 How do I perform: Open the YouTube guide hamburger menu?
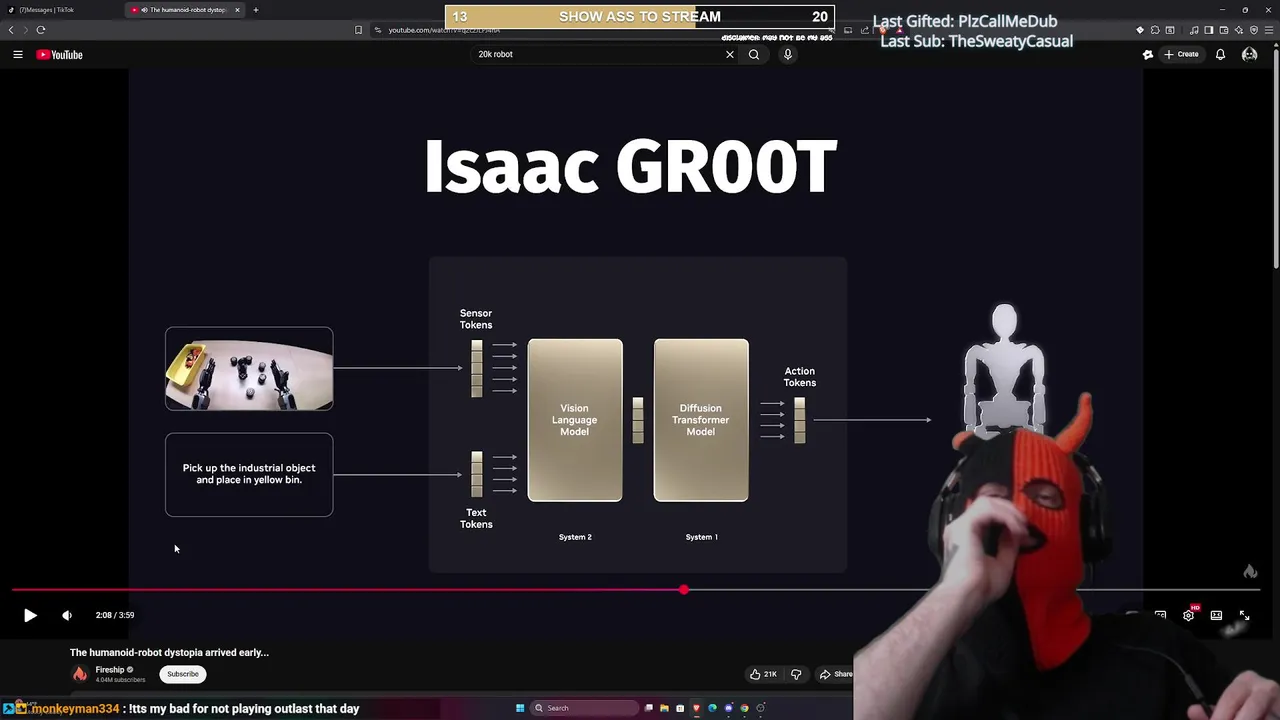[x=18, y=54]
